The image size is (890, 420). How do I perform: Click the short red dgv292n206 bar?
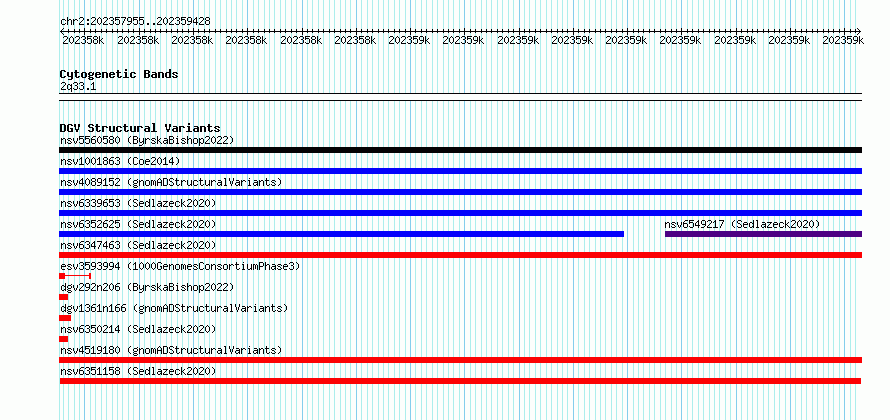tap(64, 297)
